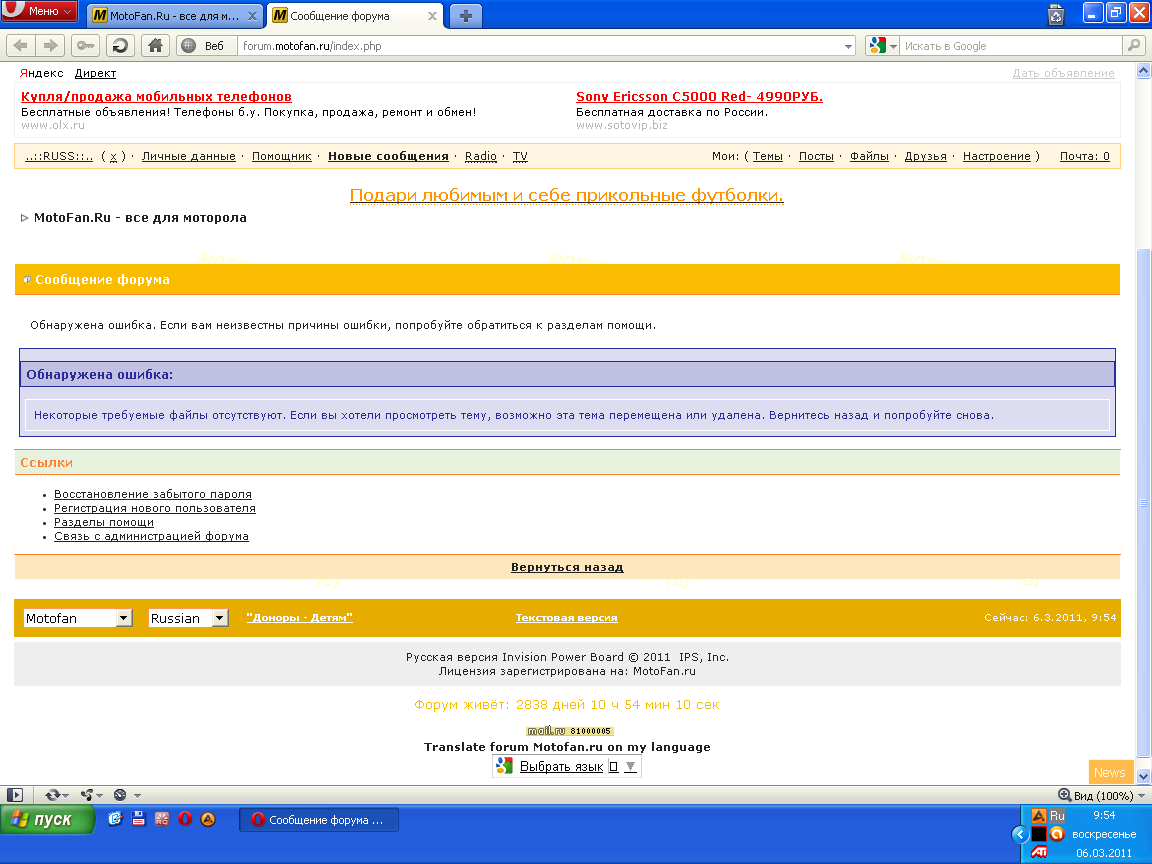
Task: Click the Веб globe badge in address bar
Action: (206, 46)
